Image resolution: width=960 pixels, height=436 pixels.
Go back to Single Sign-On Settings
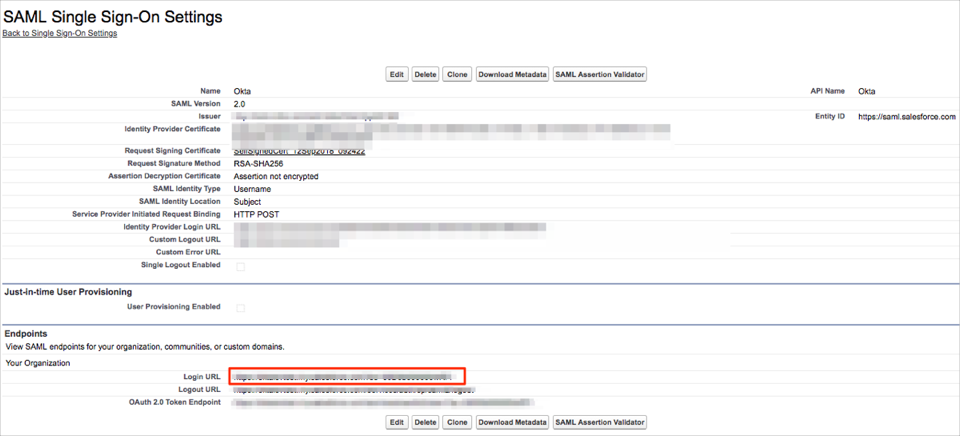click(x=60, y=33)
